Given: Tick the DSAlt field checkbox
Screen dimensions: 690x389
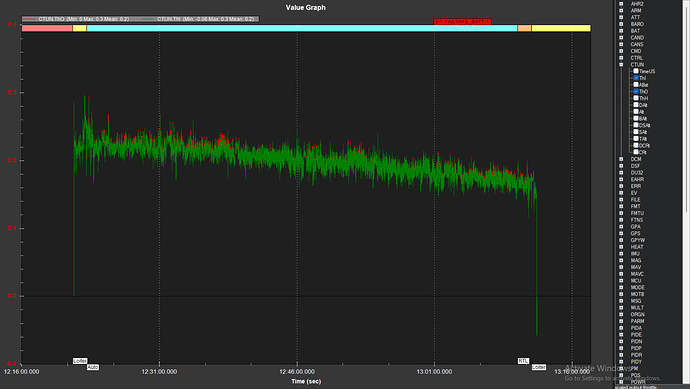Looking at the screenshot, I should [x=636, y=125].
